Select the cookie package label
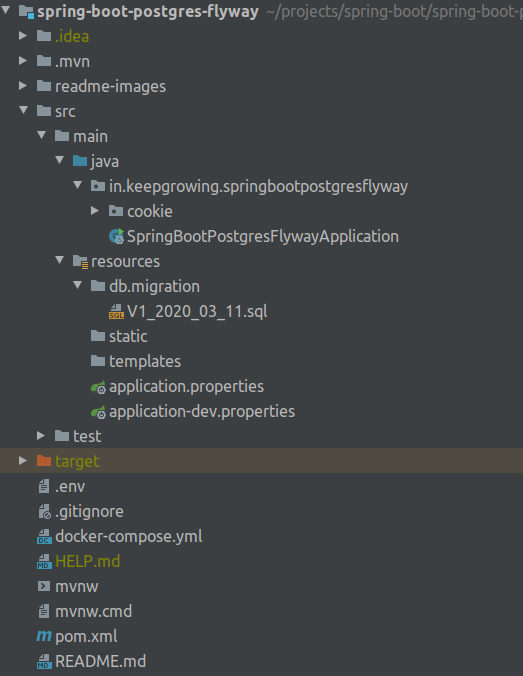Viewport: 523px width, 676px height. [150, 211]
